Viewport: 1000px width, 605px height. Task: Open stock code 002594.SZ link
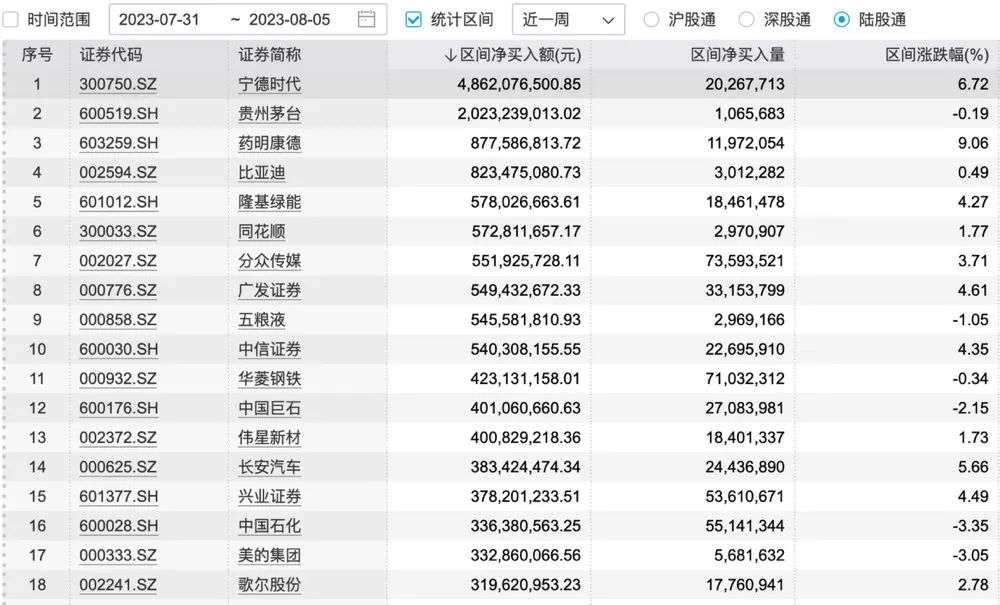coord(118,172)
